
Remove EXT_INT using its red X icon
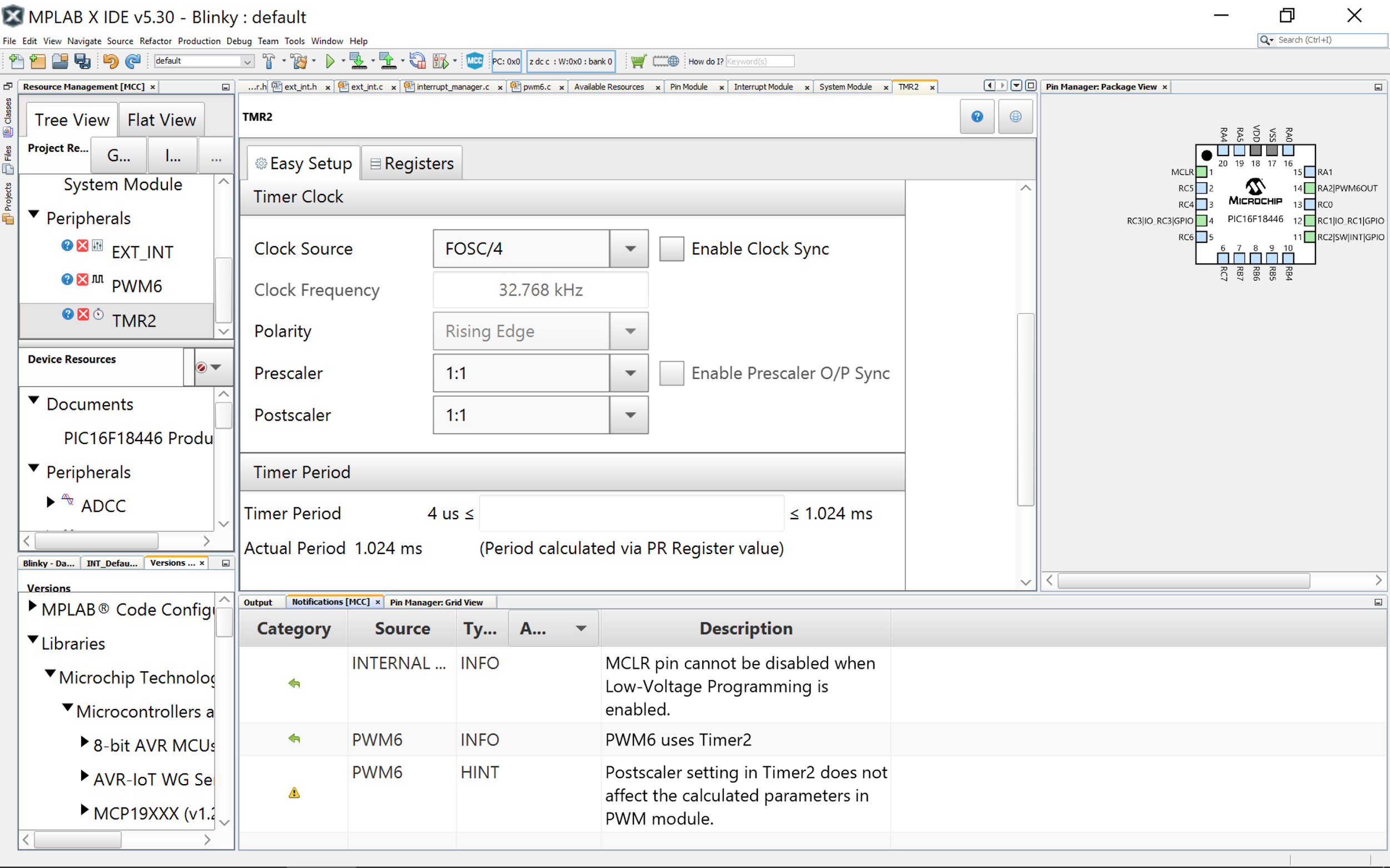pos(83,246)
